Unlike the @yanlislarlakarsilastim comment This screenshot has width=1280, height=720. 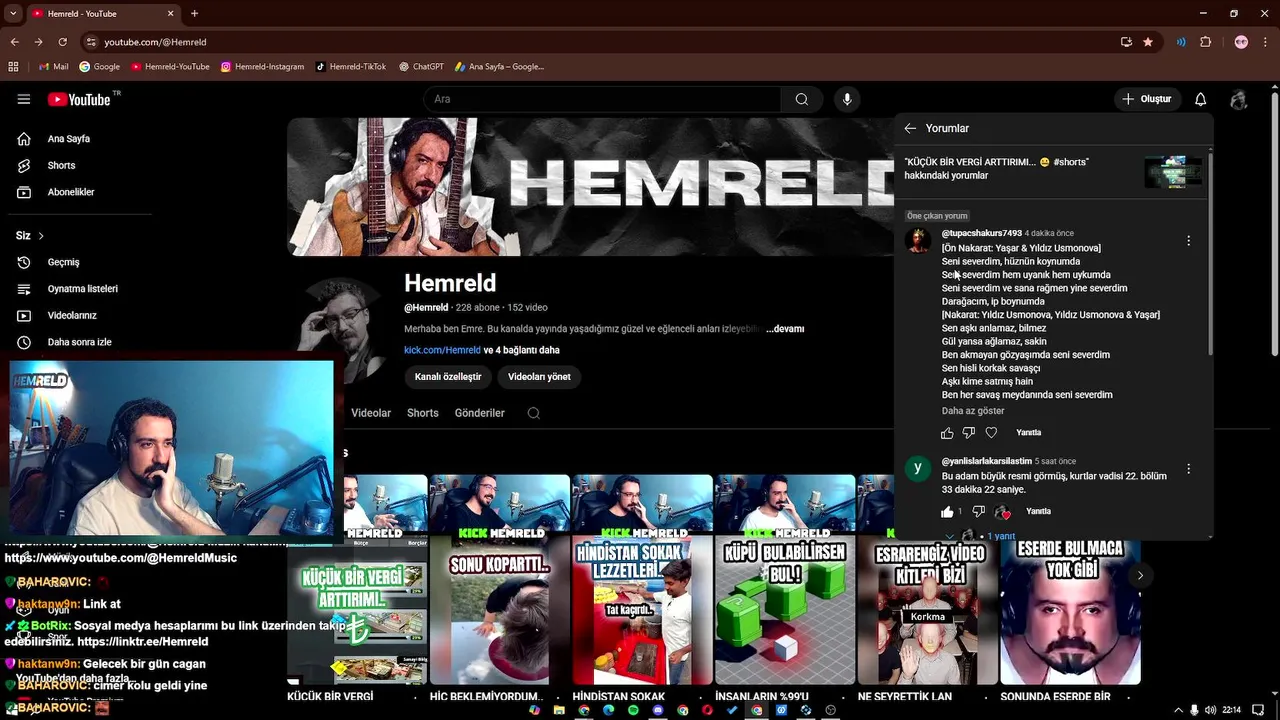coord(947,511)
